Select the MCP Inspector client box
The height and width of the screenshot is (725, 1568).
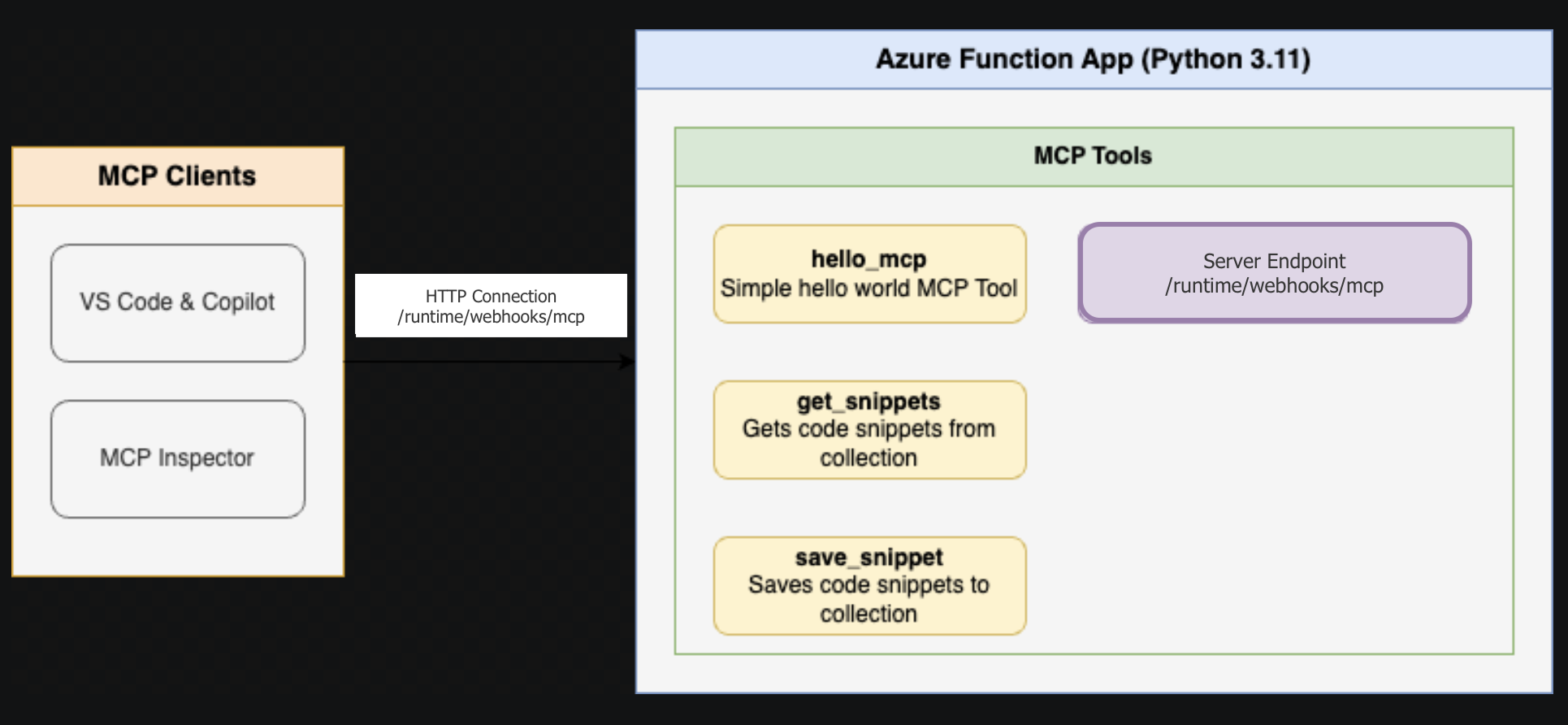tap(178, 459)
